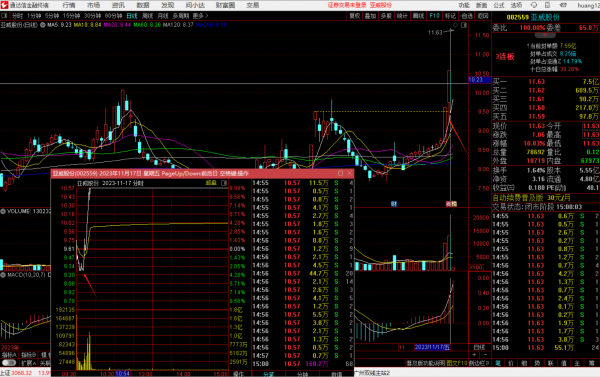The image size is (600, 377).
Task: Click the 操盘 link in popup chart
Action: tap(211, 183)
